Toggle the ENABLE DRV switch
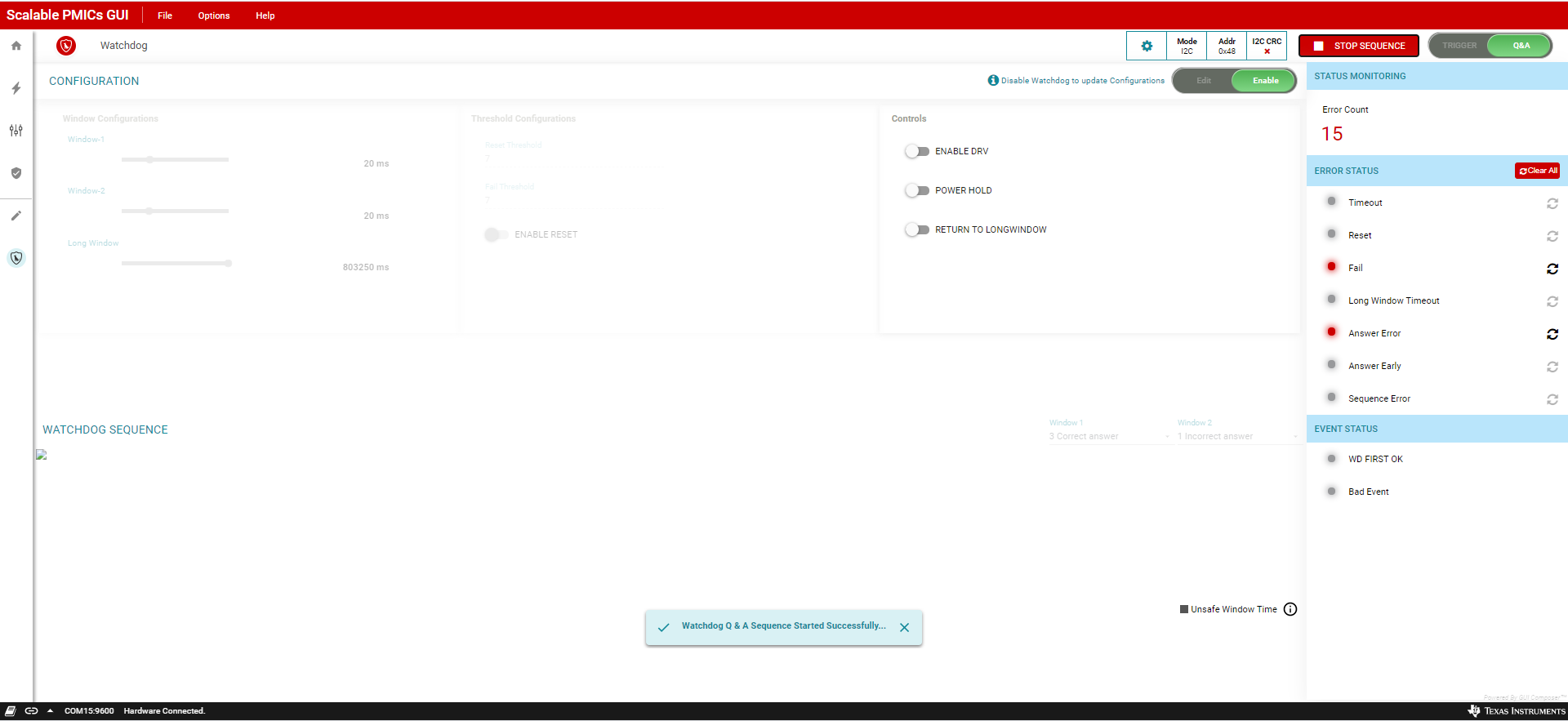Viewport: 1568px width, 721px height. (917, 151)
